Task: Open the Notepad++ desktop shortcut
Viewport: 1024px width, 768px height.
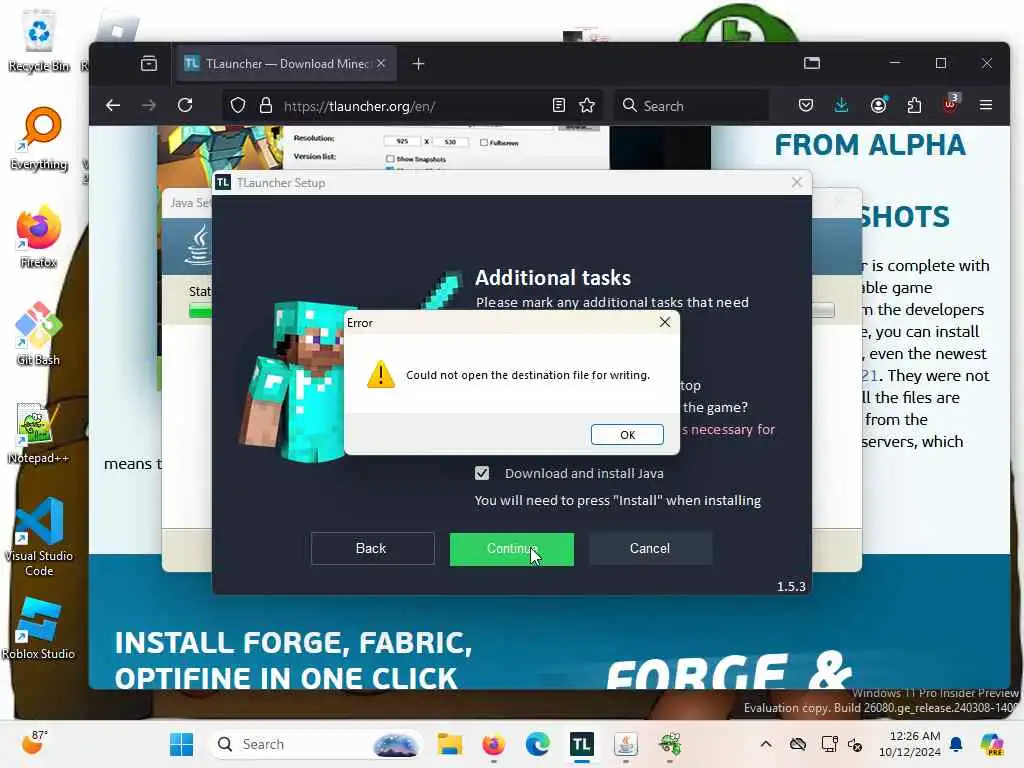Action: (39, 432)
